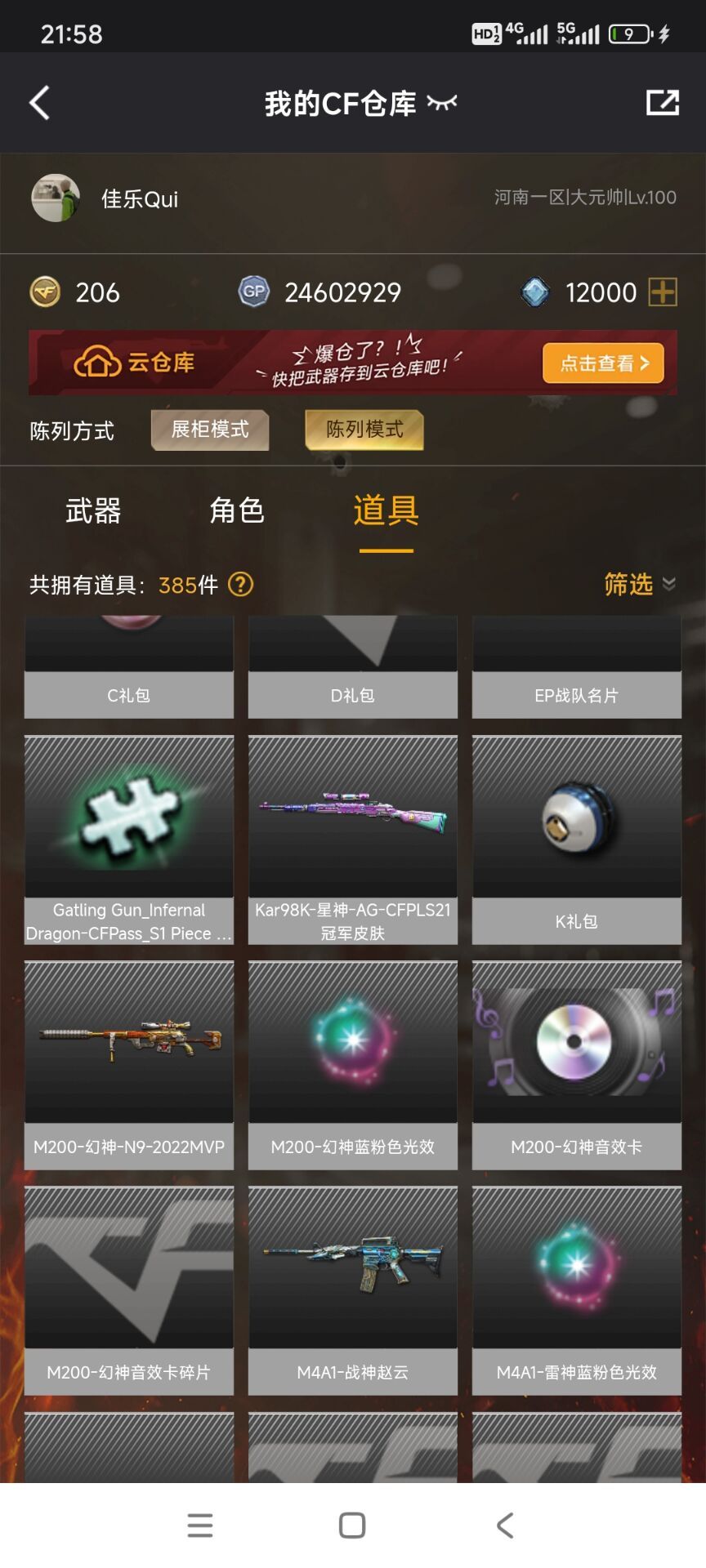The image size is (706, 1568).
Task: Tap the back arrow in header
Action: [39, 103]
